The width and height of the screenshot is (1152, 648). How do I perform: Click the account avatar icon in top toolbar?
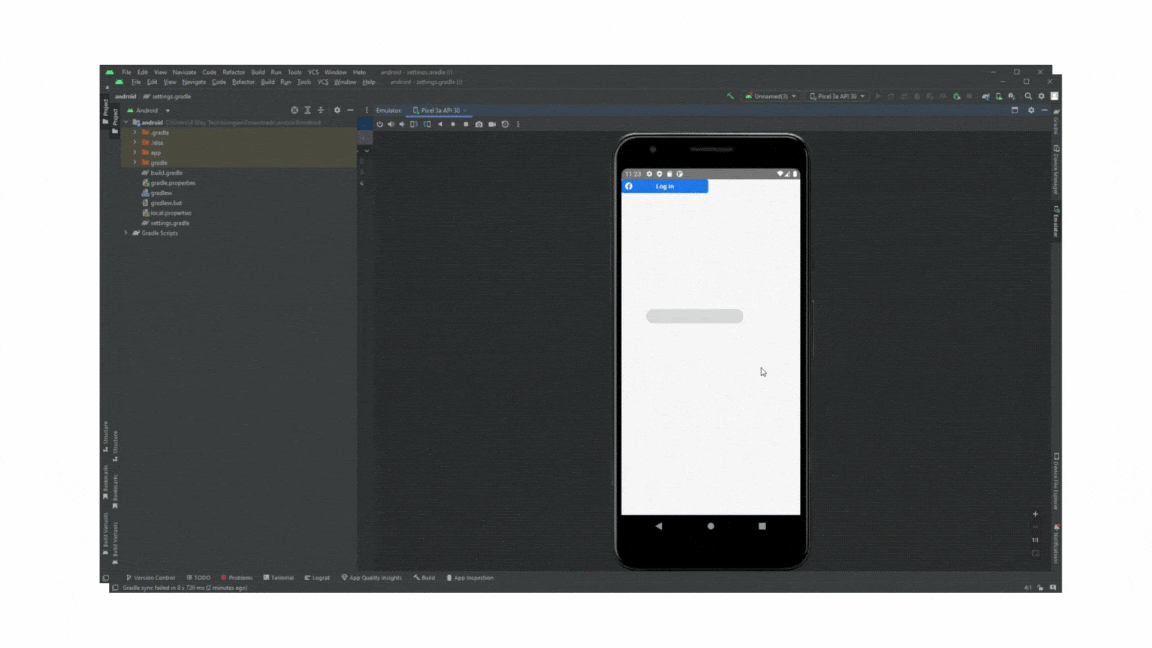coord(1054,96)
